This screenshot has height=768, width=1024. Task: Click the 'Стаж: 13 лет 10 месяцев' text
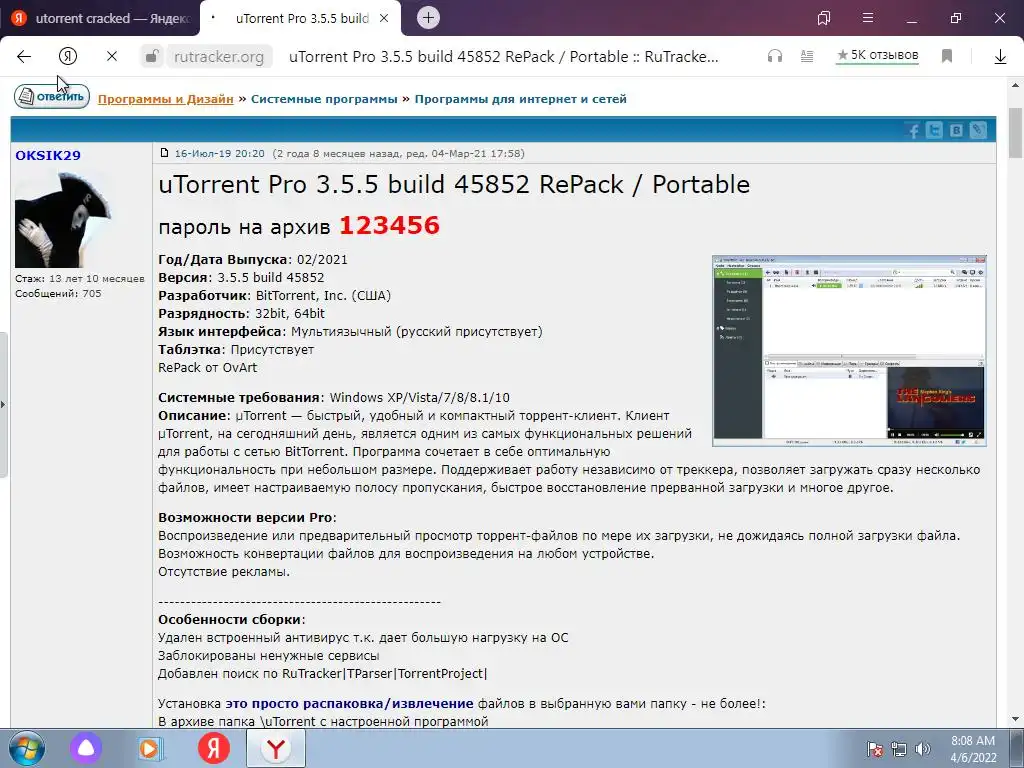[x=80, y=279]
